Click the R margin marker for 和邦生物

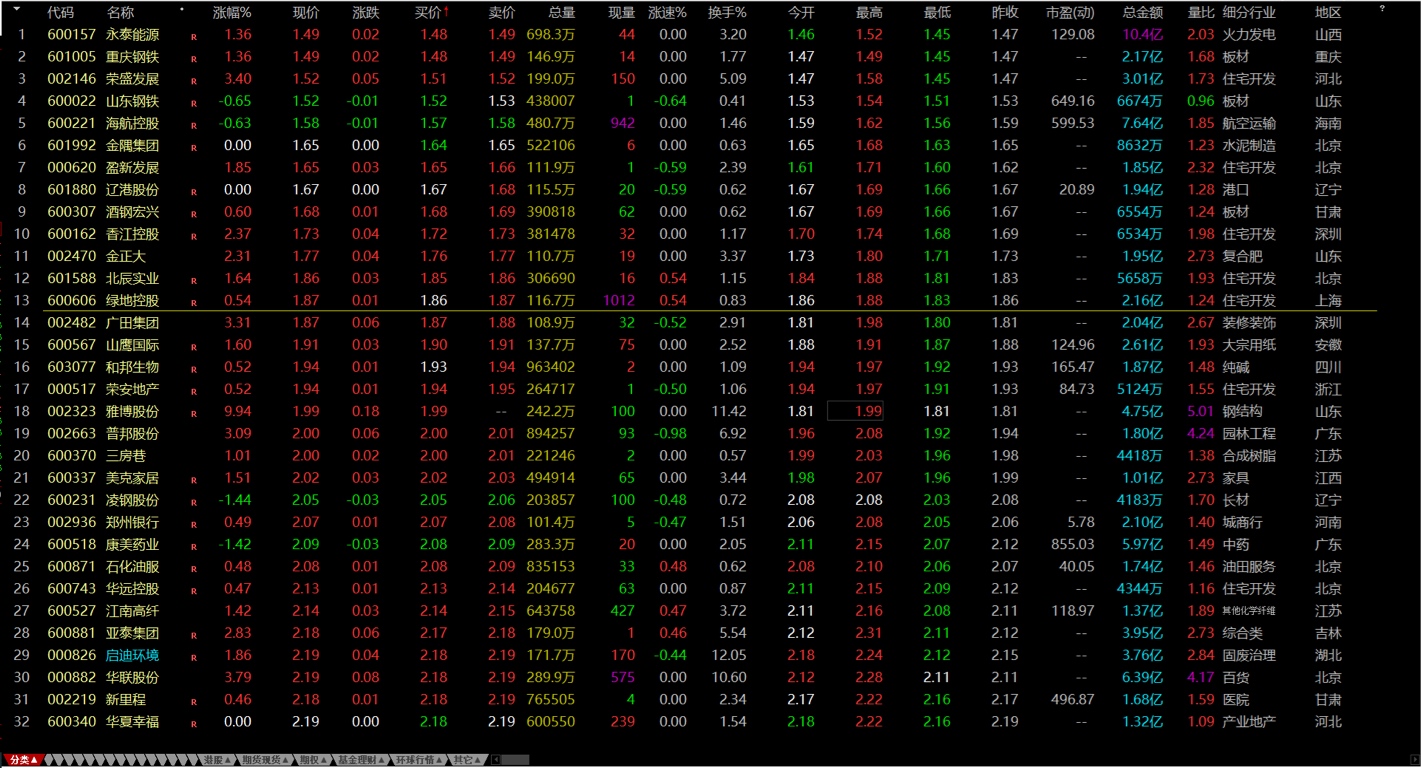[194, 368]
